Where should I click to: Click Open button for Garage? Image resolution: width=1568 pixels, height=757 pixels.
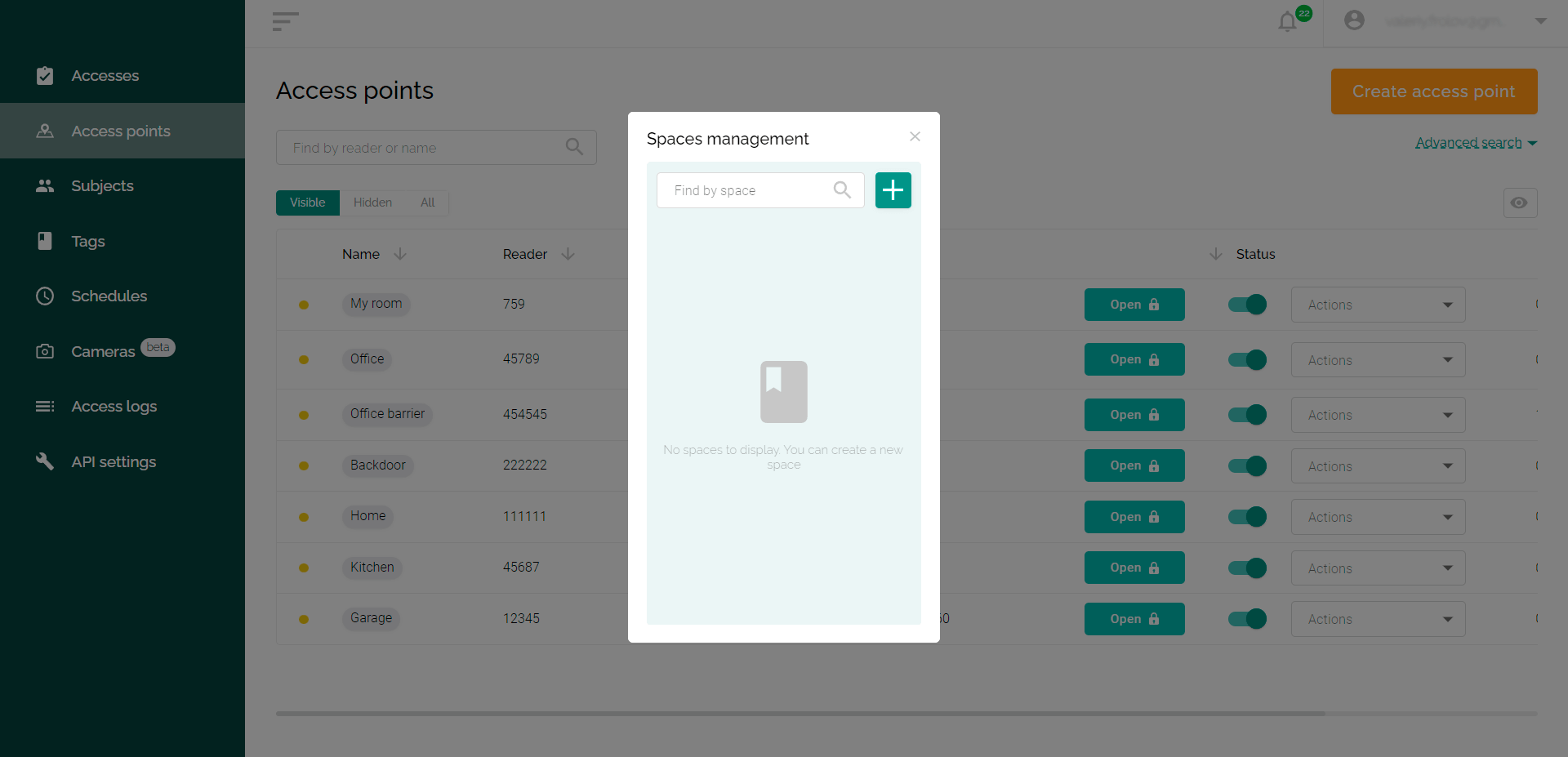tap(1134, 619)
